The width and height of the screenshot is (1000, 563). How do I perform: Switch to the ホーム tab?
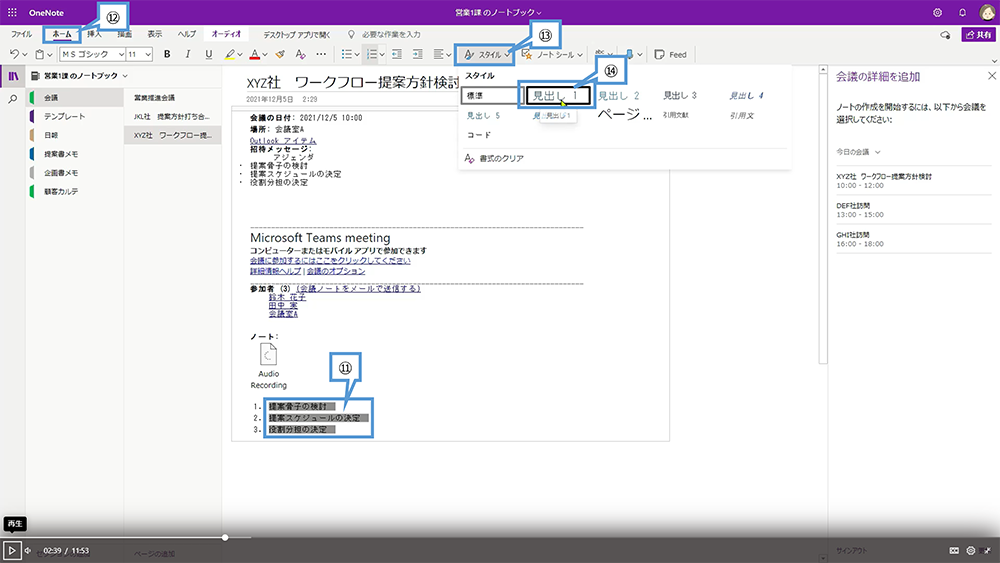pyautogui.click(x=62, y=34)
